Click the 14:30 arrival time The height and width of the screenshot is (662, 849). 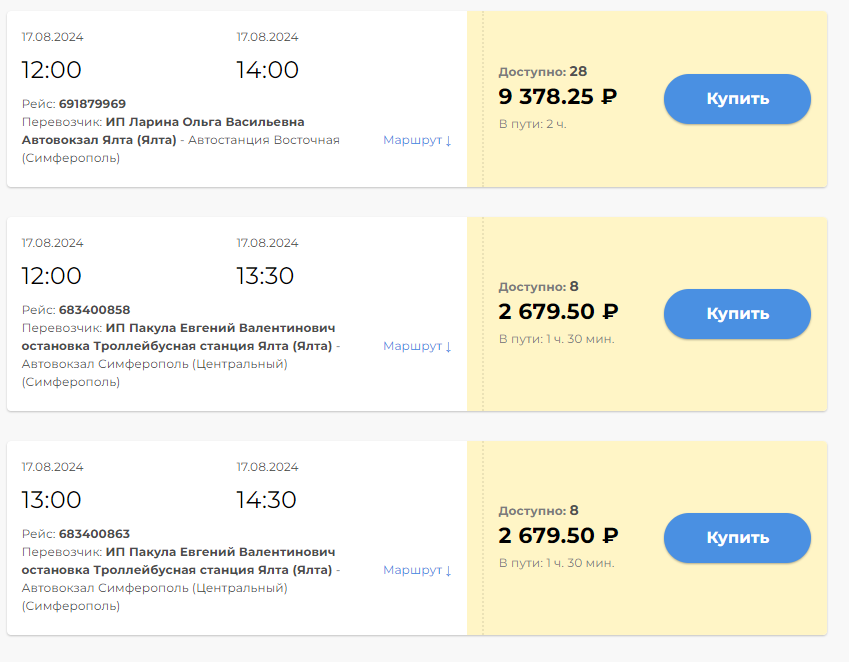pos(266,500)
